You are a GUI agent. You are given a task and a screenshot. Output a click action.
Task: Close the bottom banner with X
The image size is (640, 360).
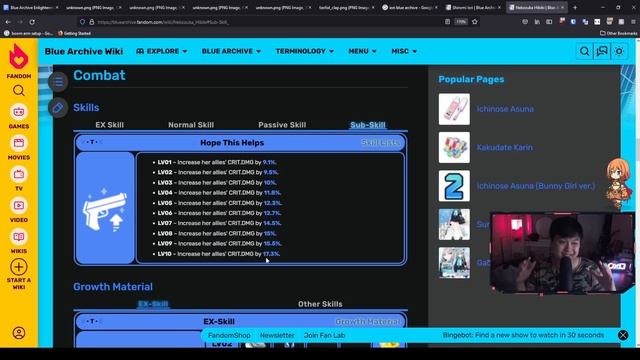[623, 335]
